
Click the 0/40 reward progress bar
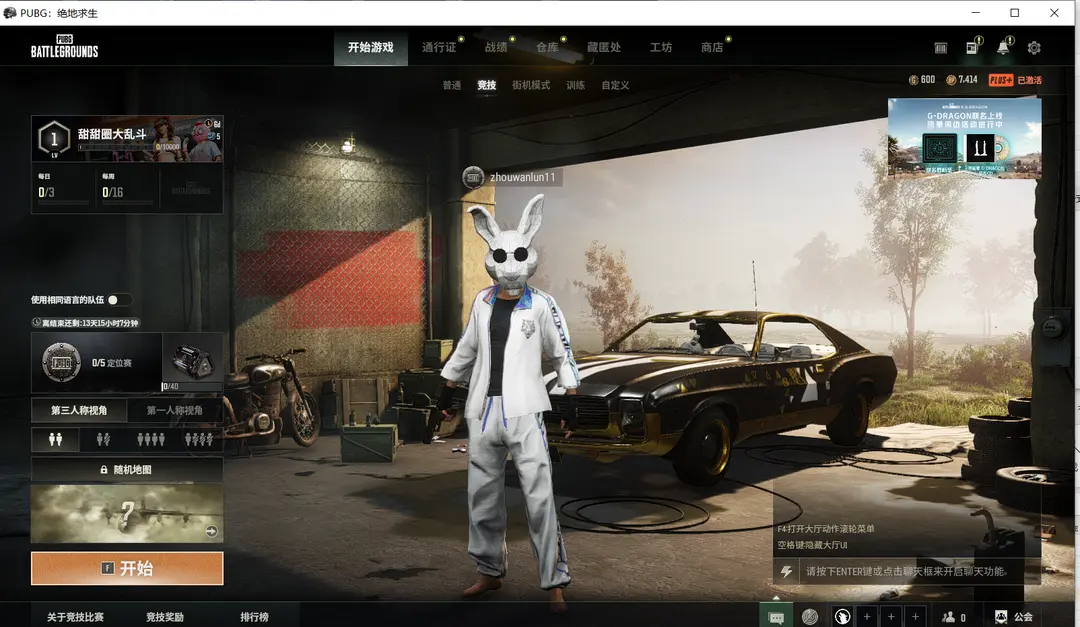point(192,387)
